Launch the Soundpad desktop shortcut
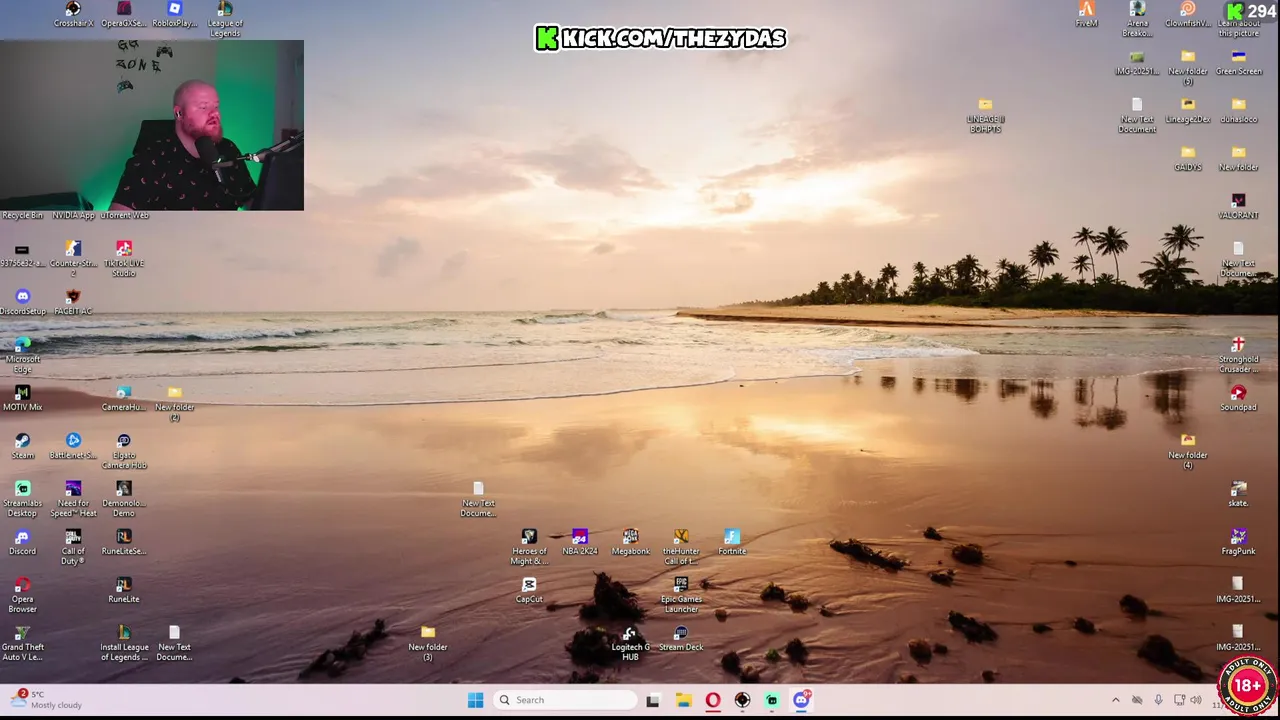The height and width of the screenshot is (720, 1280). pyautogui.click(x=1239, y=398)
